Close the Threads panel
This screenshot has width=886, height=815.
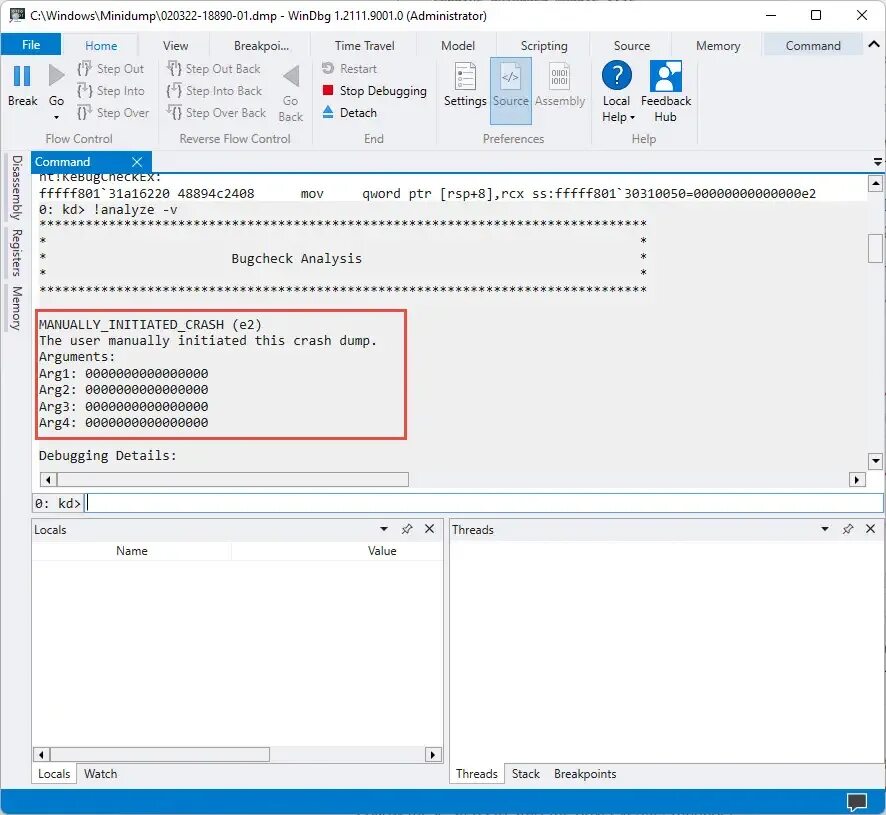[x=870, y=528]
